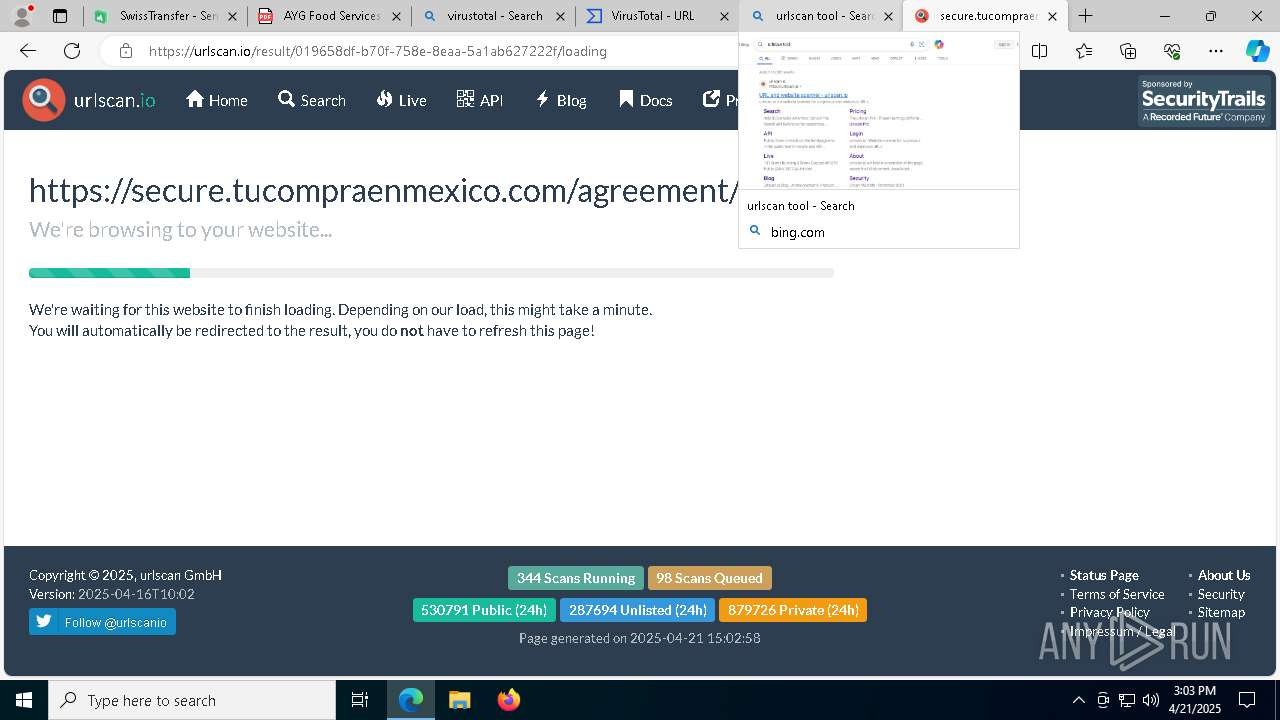Close the SwissTransfer tab
1280x720 pixels.
pos(232,16)
